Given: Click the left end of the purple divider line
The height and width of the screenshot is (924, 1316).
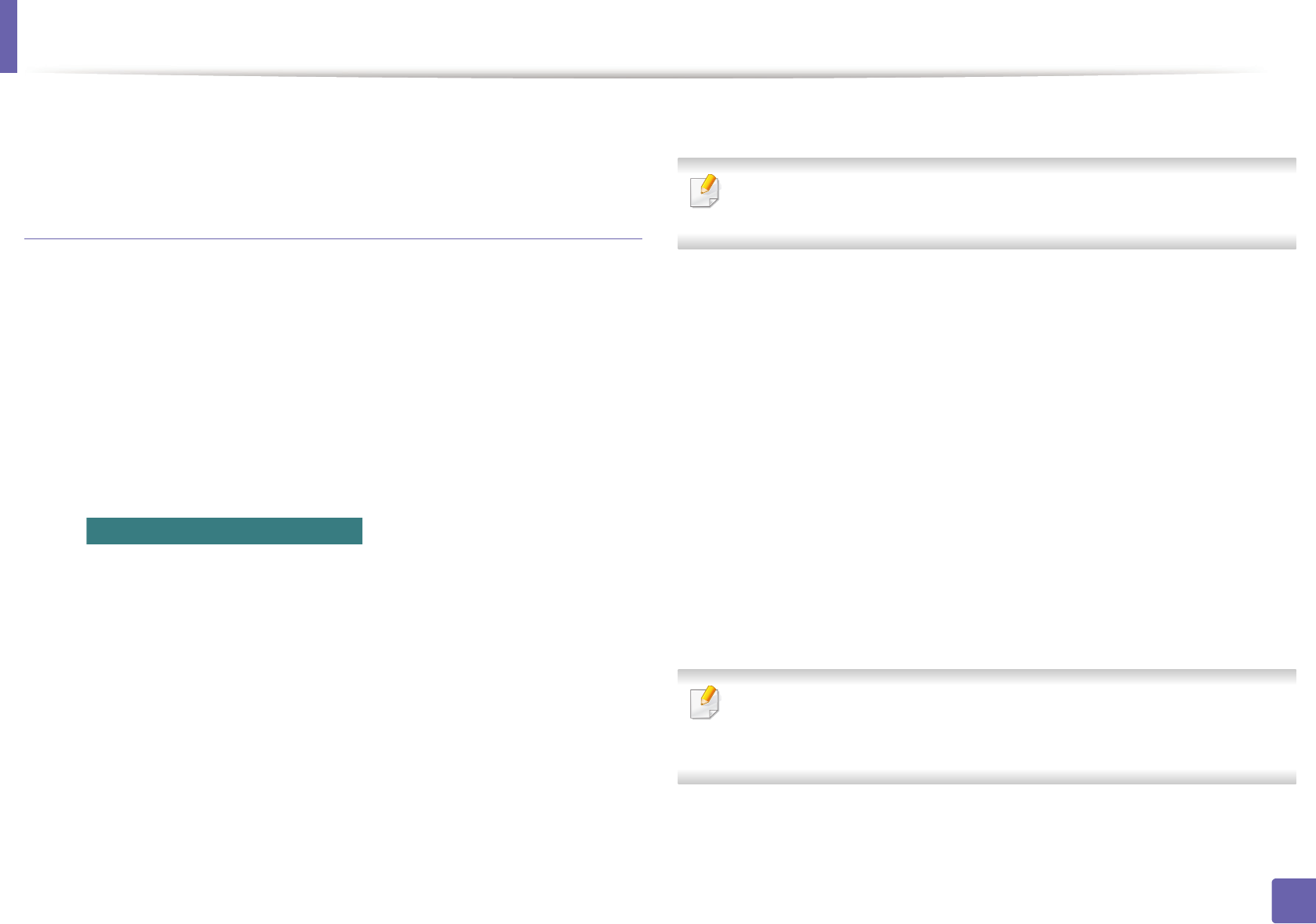Looking at the screenshot, I should 28,238.
